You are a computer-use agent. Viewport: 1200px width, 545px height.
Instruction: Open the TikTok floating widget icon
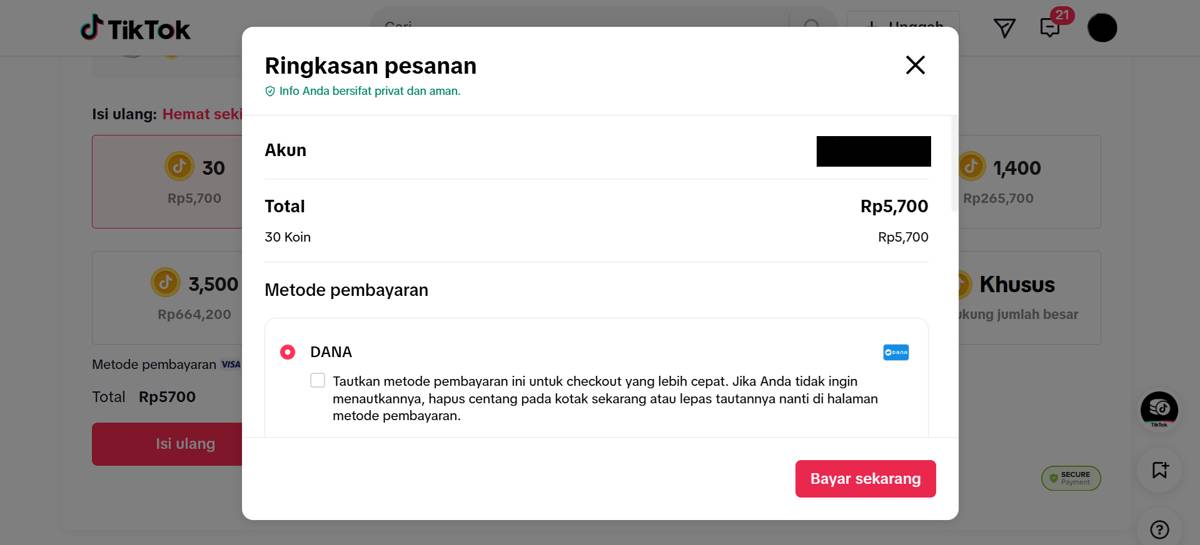[x=1159, y=410]
